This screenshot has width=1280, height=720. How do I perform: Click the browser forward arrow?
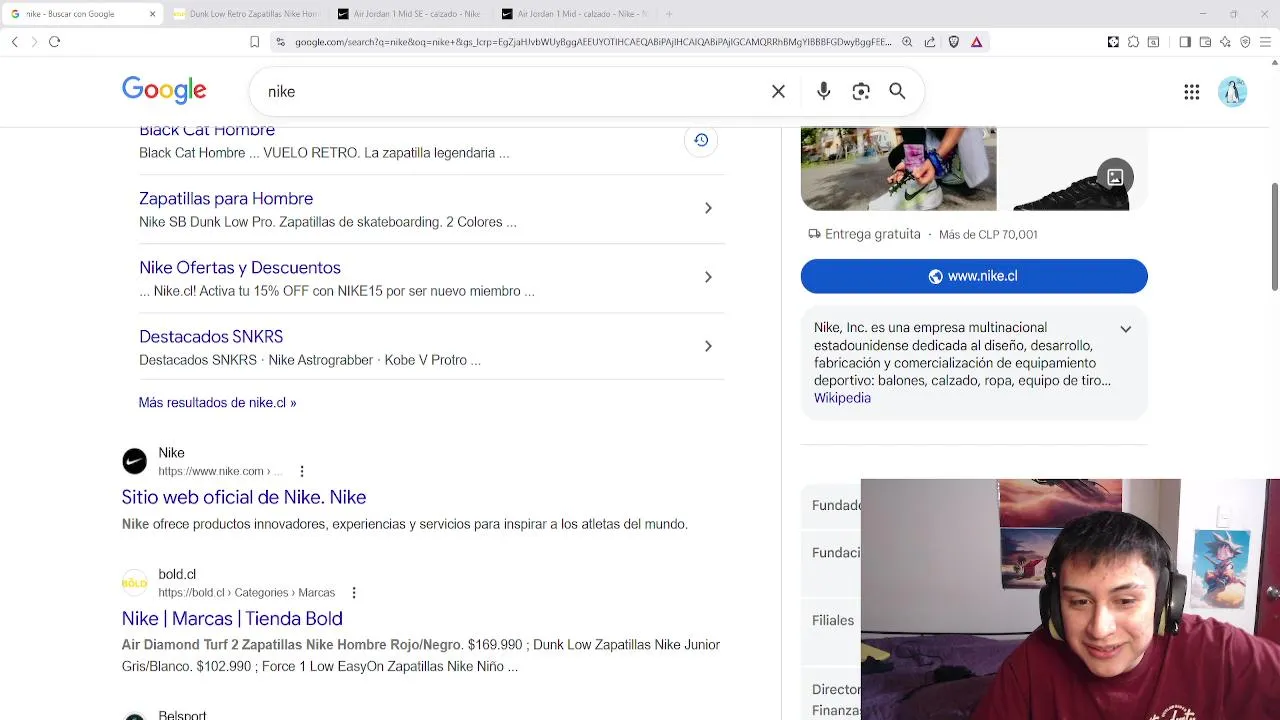(34, 42)
